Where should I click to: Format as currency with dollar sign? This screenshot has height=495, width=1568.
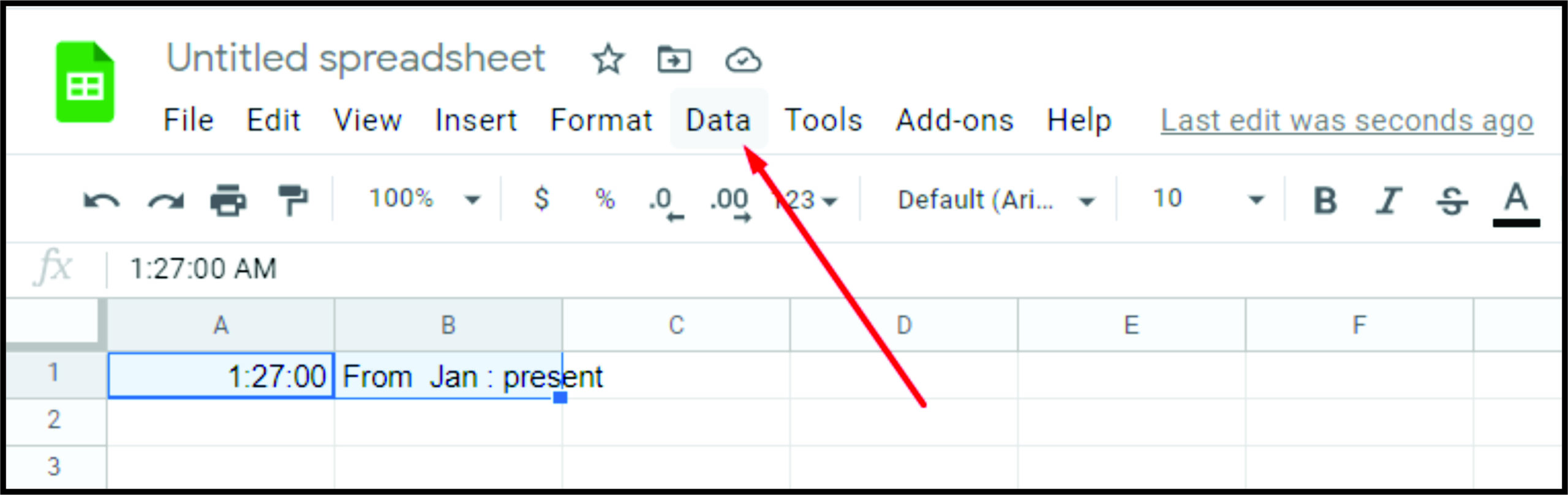(x=541, y=199)
